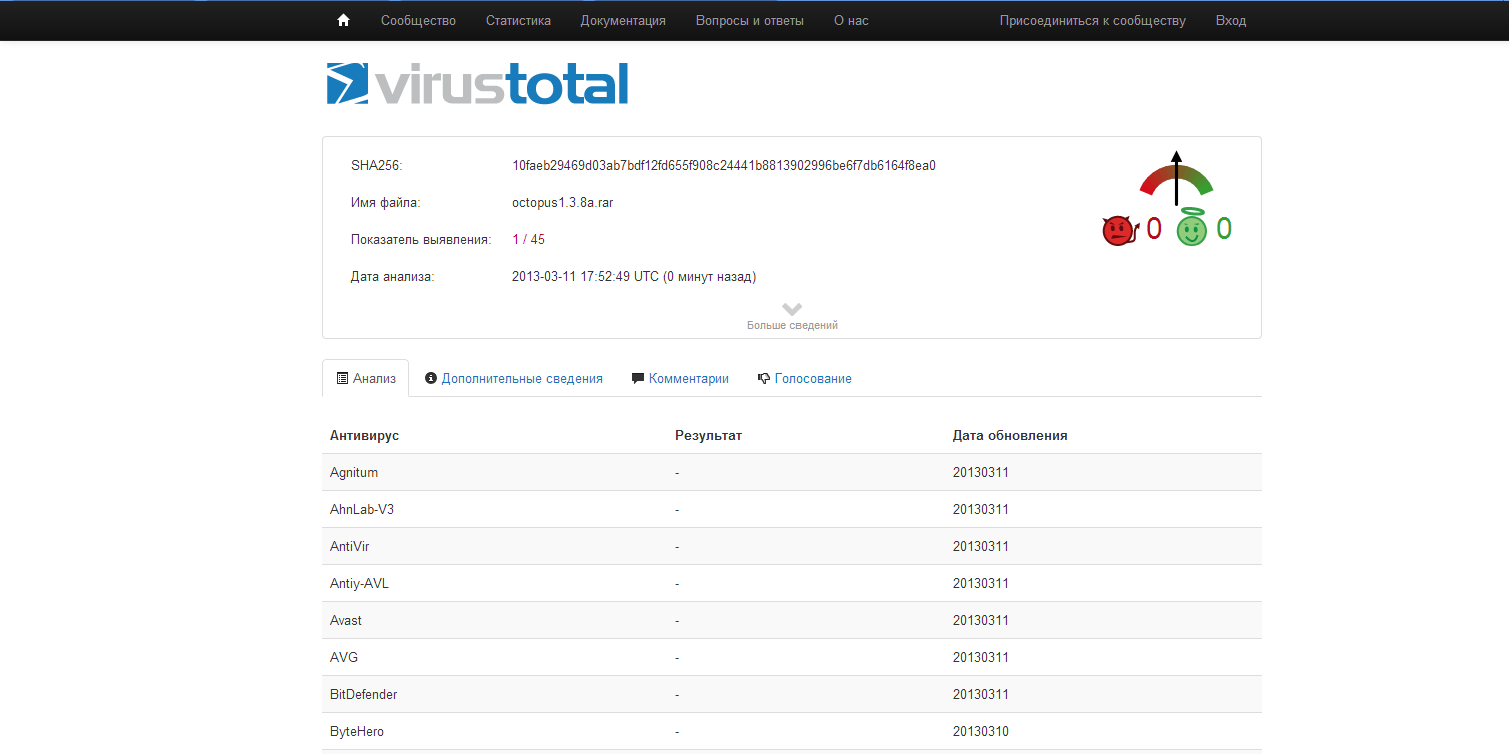1509x754 pixels.
Task: Click the AntiVir row name
Action: tap(350, 546)
